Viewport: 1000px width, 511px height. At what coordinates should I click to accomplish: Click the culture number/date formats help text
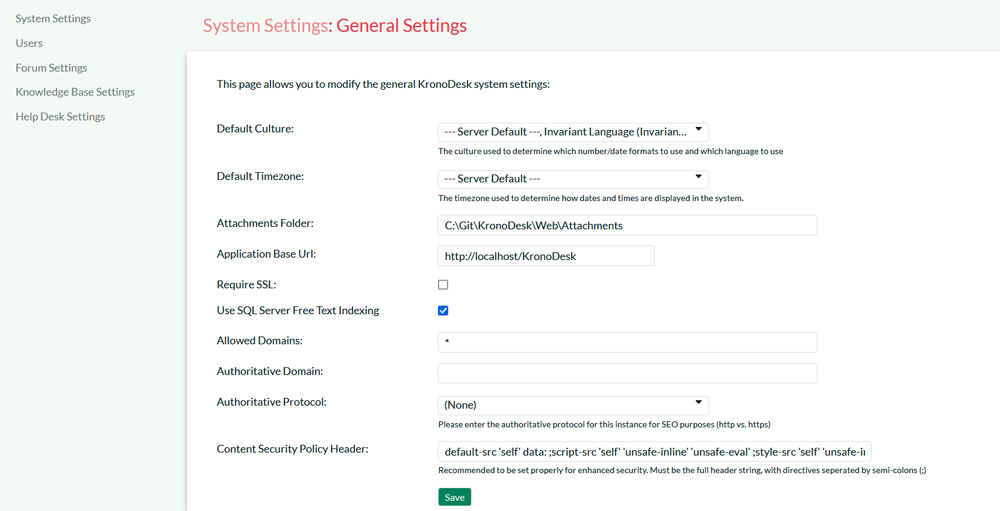click(x=610, y=152)
